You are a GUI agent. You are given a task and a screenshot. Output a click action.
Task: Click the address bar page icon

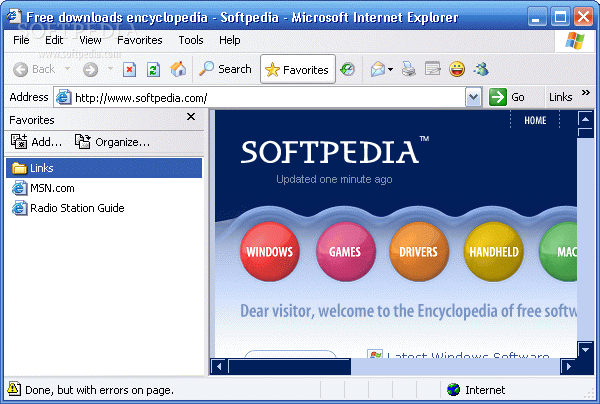64,97
